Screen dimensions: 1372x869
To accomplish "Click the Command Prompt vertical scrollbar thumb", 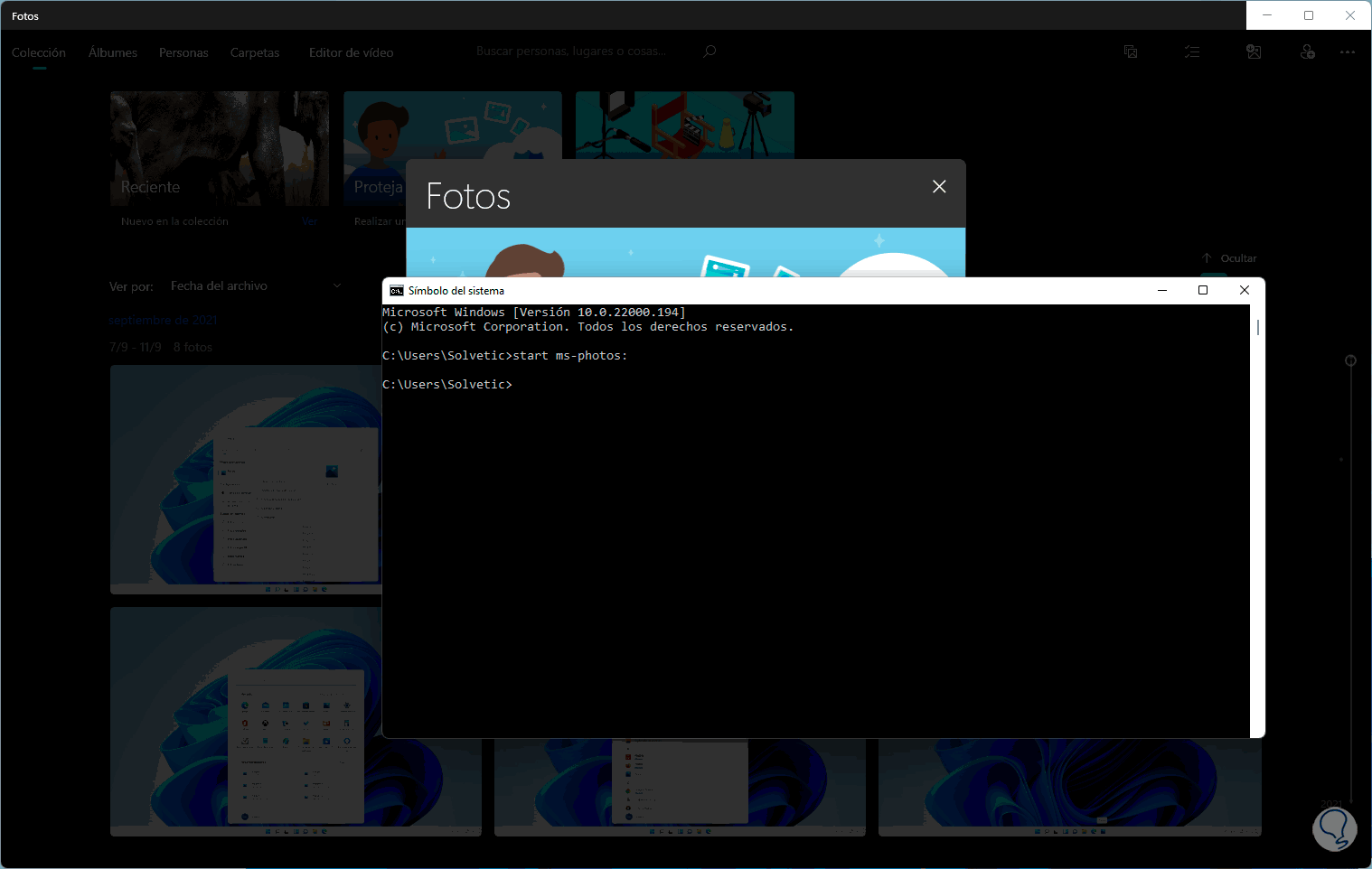I will [x=1257, y=326].
